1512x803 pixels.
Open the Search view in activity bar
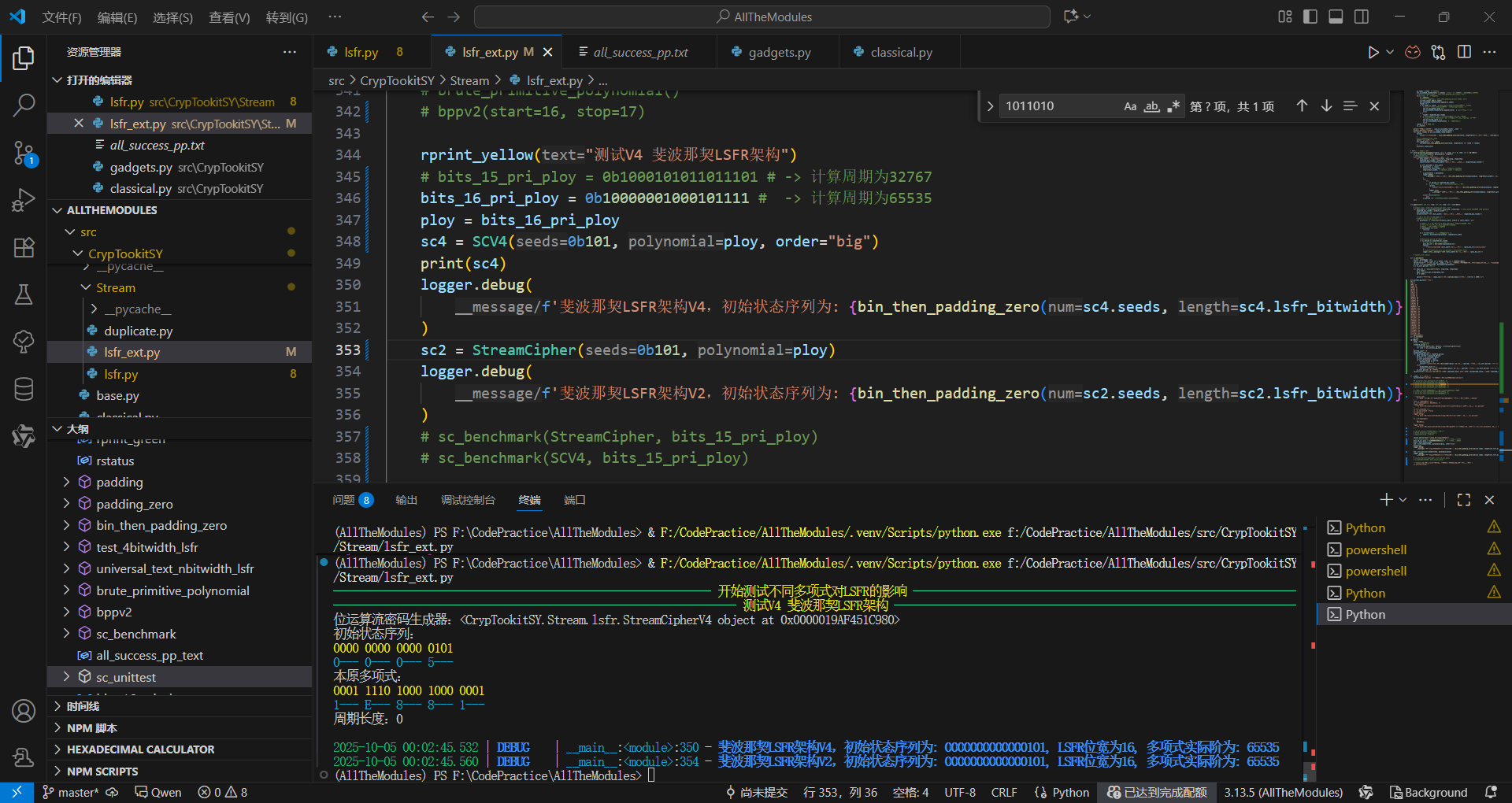coord(24,105)
